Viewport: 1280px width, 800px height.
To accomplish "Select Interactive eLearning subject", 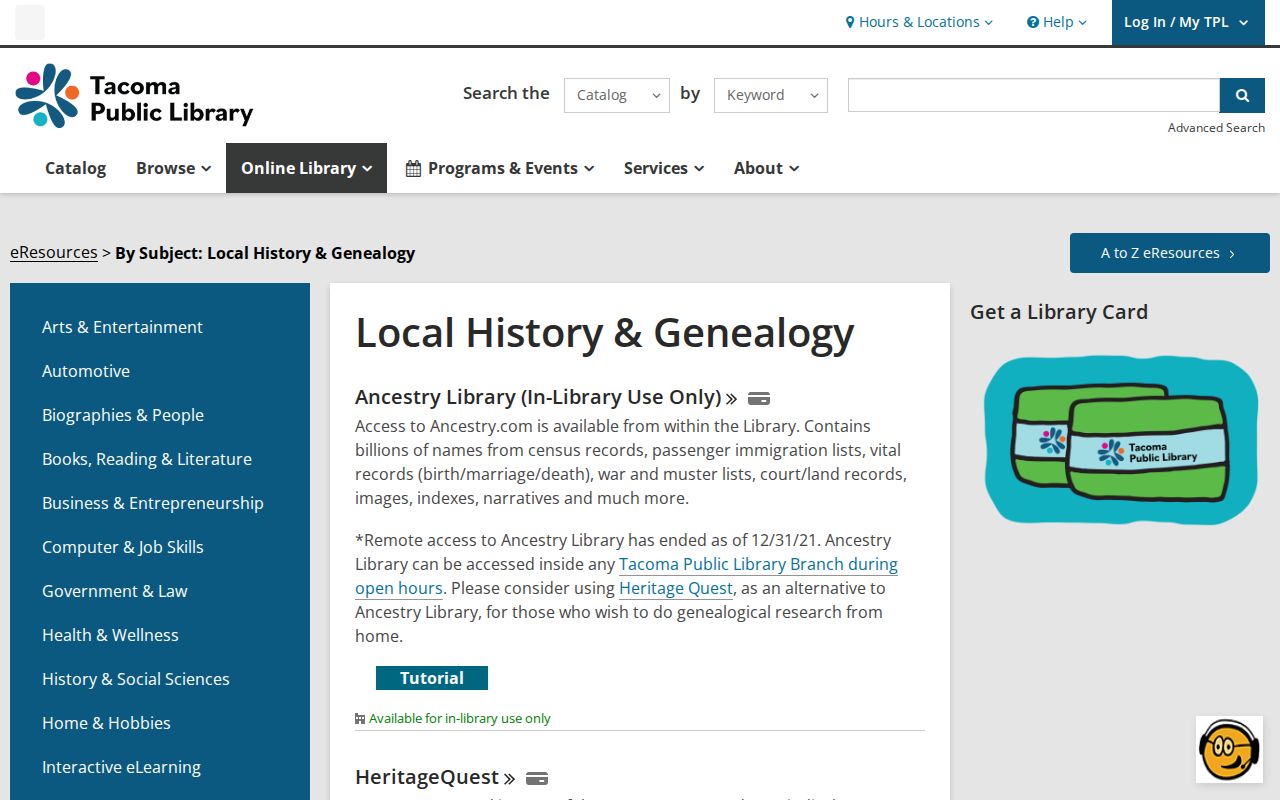I will (x=121, y=767).
